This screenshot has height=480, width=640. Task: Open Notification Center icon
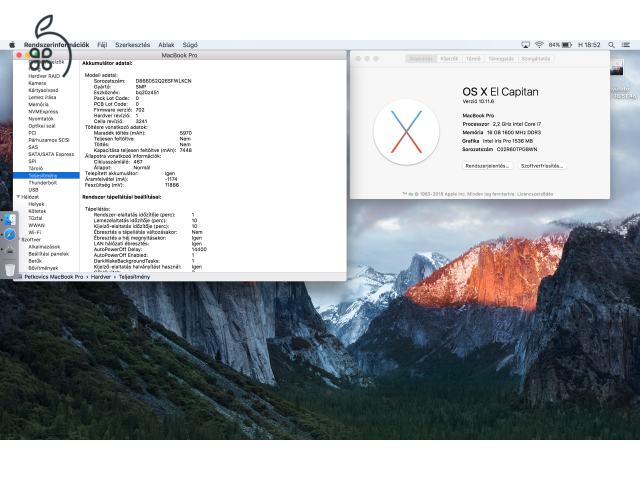tap(625, 45)
